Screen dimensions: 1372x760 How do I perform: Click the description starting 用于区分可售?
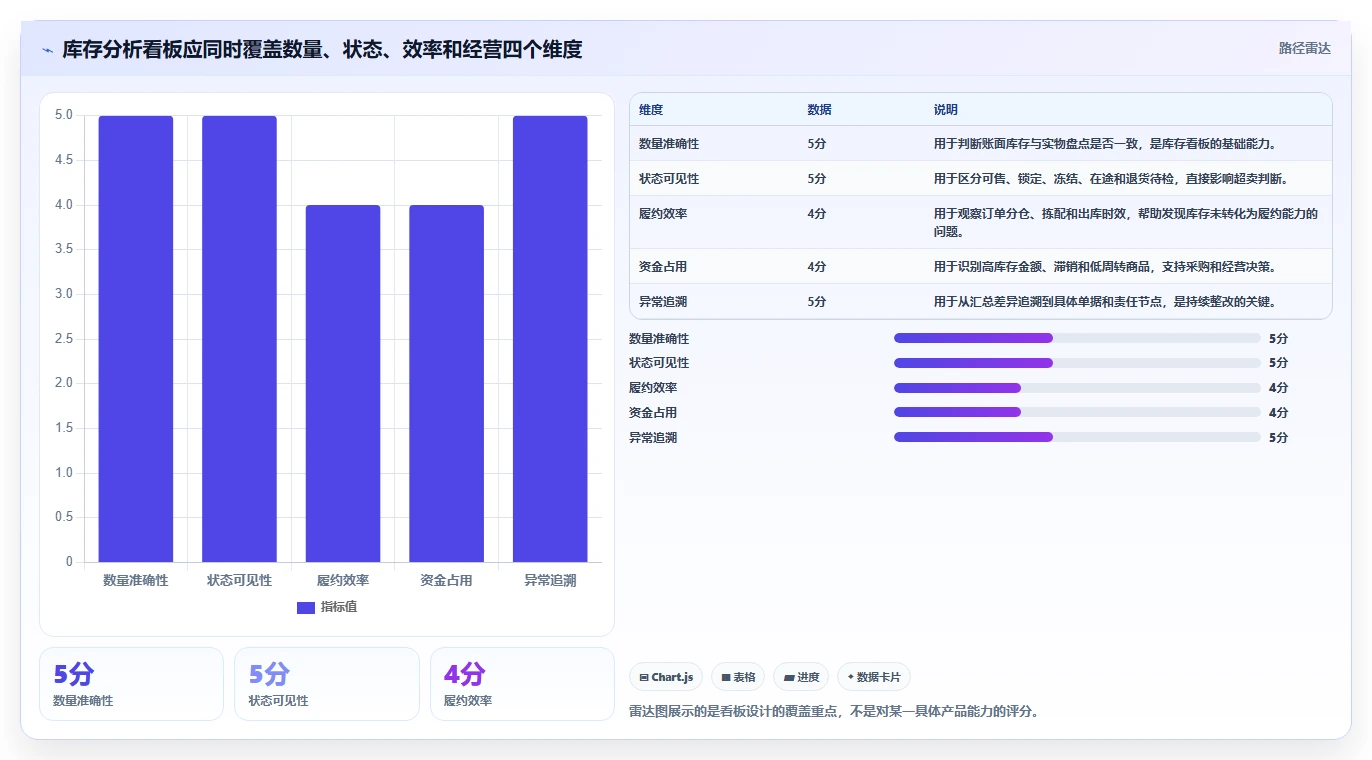(x=1111, y=179)
